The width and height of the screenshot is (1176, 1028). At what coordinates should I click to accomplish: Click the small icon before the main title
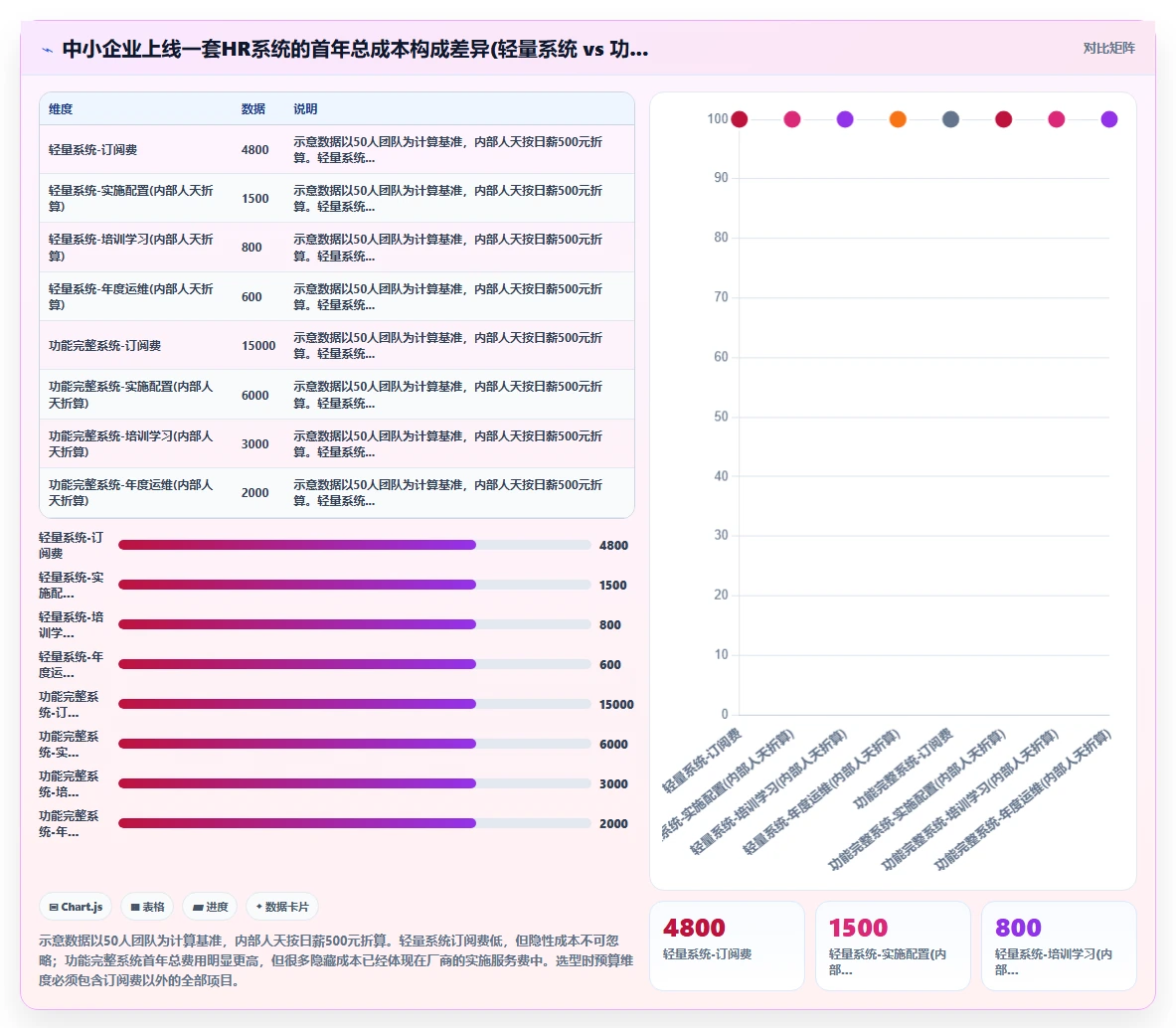pos(48,50)
